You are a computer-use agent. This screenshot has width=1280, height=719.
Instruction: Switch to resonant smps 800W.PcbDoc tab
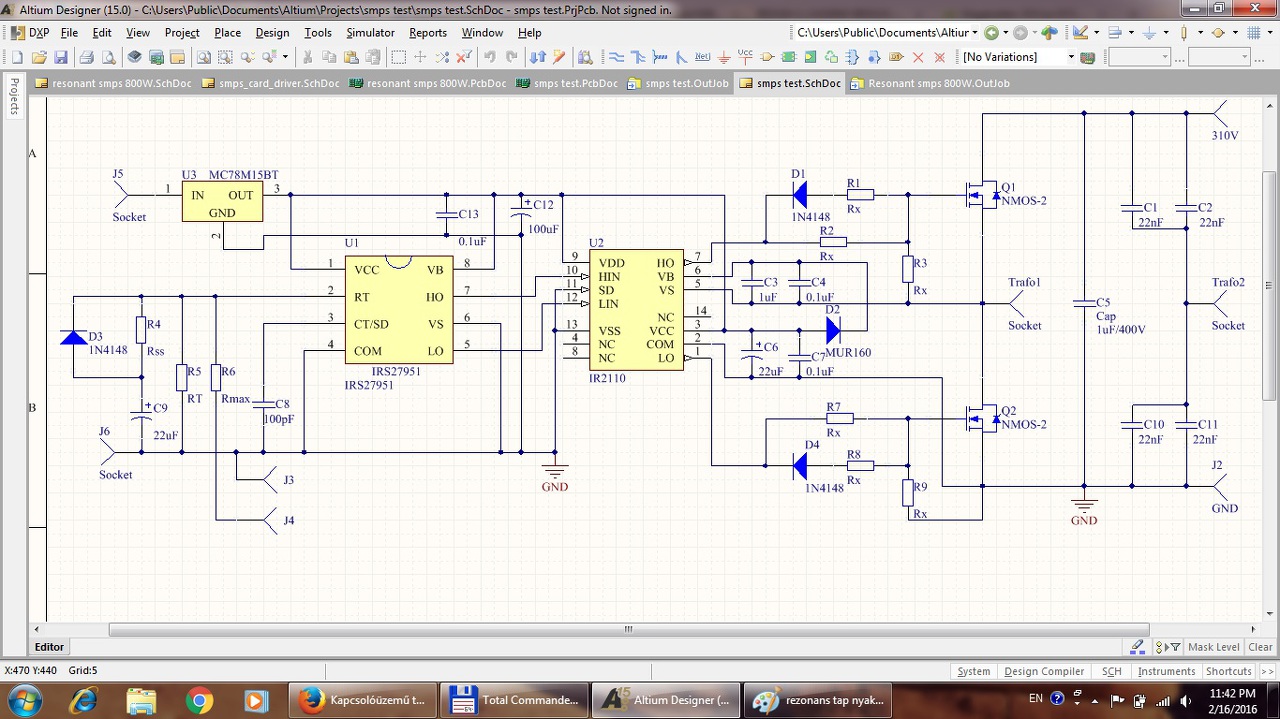(428, 83)
